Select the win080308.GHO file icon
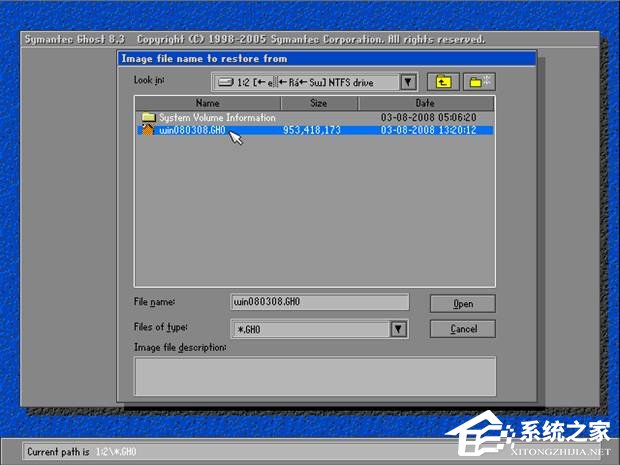 tap(147, 130)
